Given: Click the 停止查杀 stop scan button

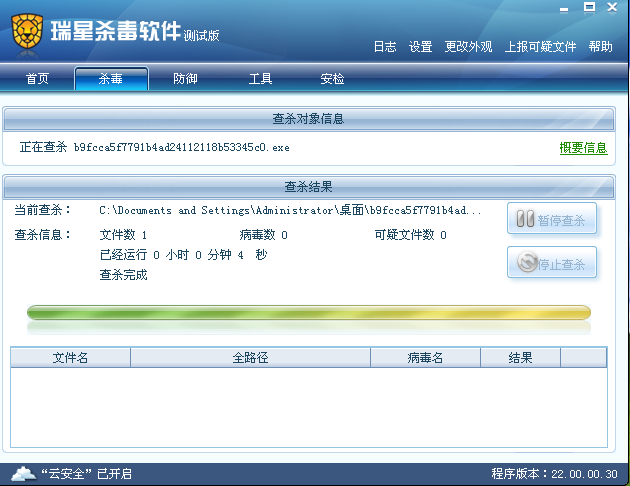Looking at the screenshot, I should [x=552, y=262].
